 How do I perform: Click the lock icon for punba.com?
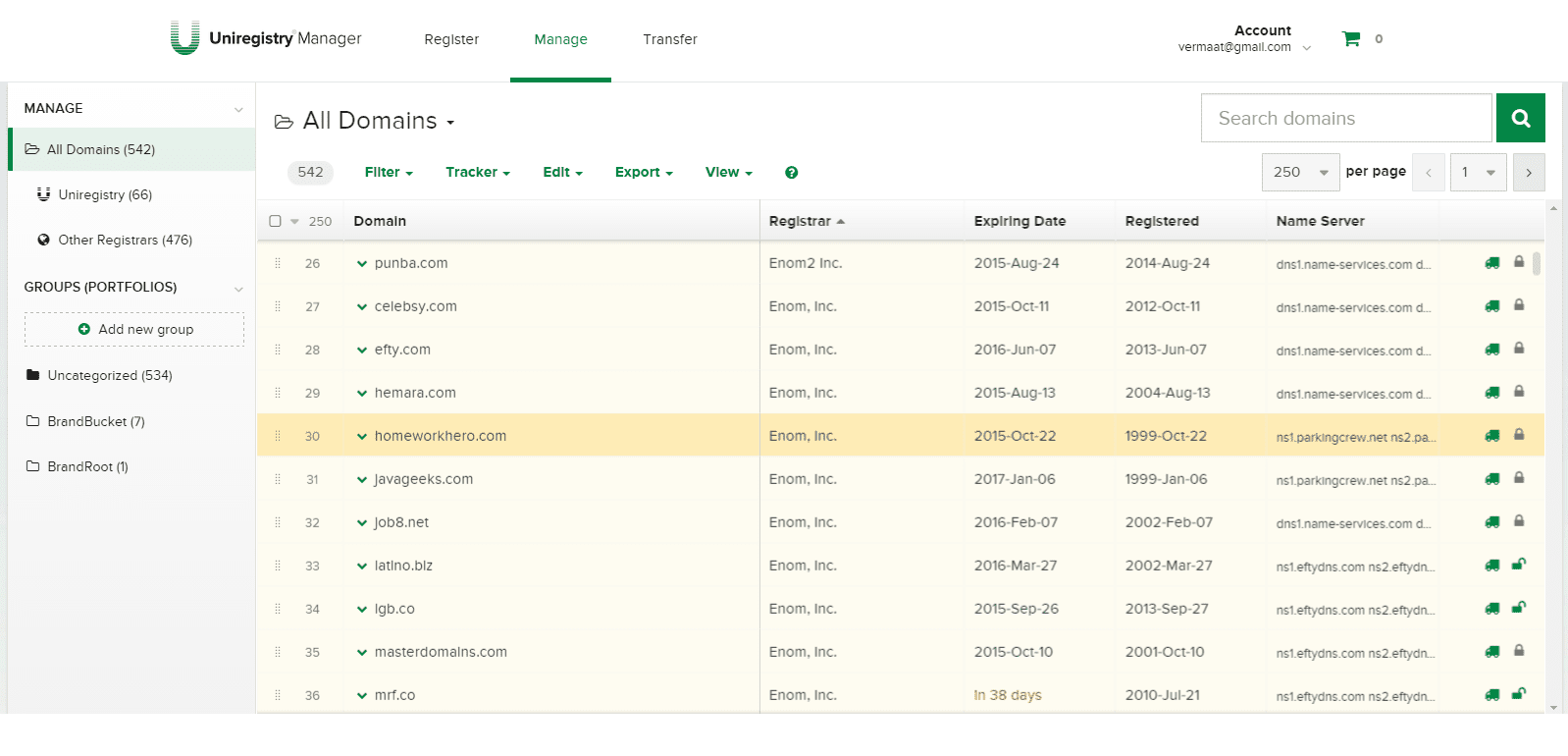[1519, 262]
